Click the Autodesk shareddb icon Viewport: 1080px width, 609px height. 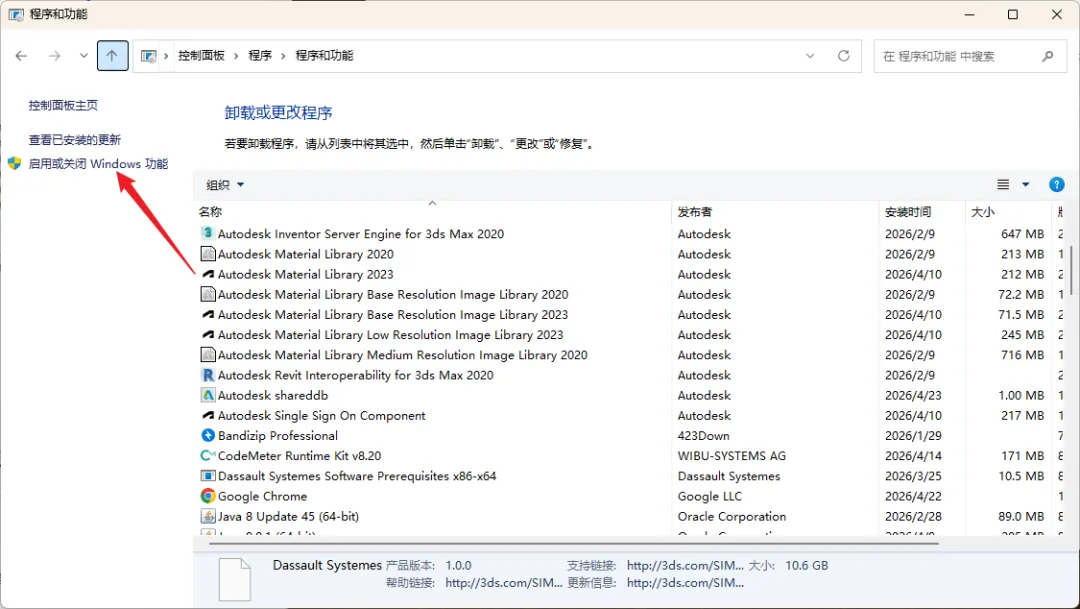pyautogui.click(x=207, y=395)
